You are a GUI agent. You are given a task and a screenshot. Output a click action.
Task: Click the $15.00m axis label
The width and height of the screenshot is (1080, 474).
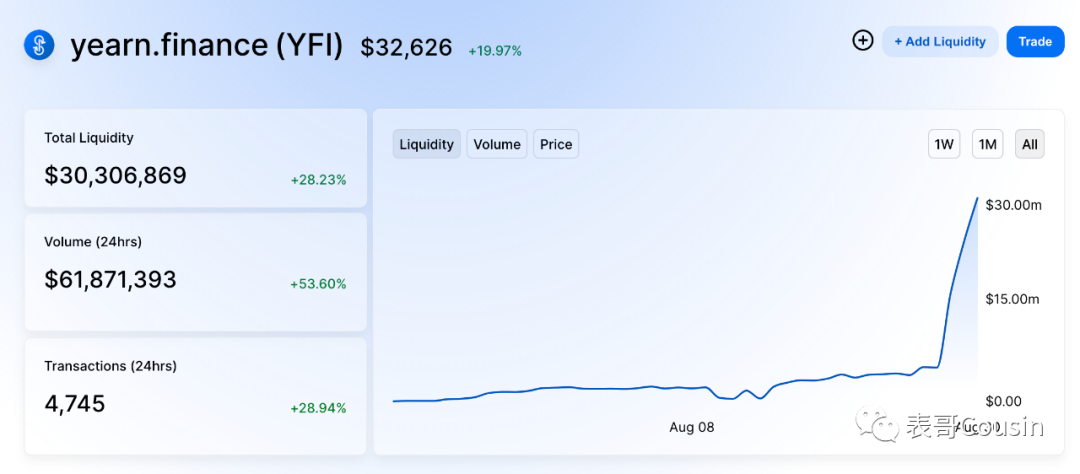click(1014, 299)
